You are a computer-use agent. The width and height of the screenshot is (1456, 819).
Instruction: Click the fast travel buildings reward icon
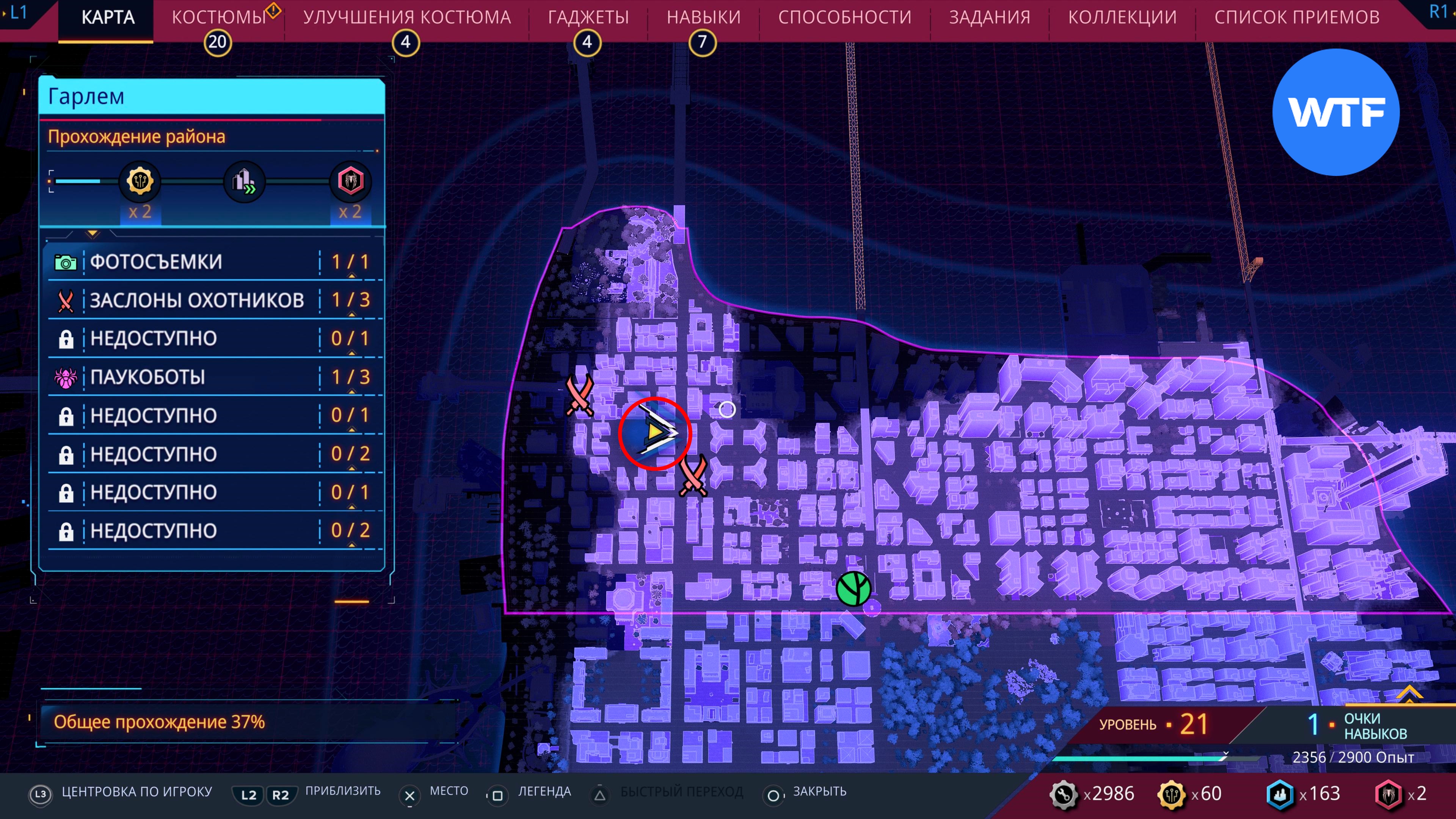[244, 182]
